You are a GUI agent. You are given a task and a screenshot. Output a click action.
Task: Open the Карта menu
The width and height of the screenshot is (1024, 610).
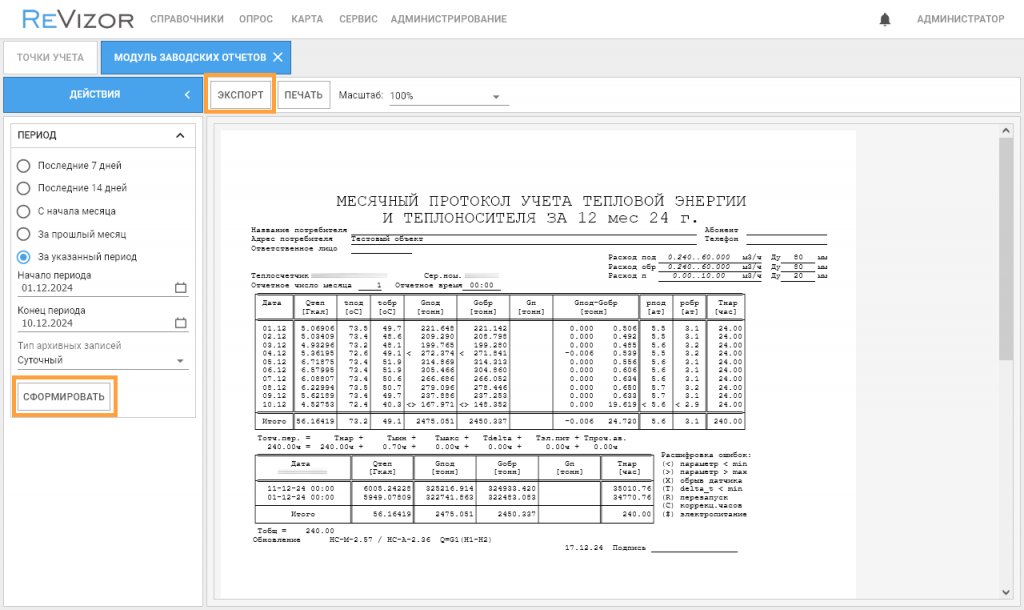tap(307, 19)
